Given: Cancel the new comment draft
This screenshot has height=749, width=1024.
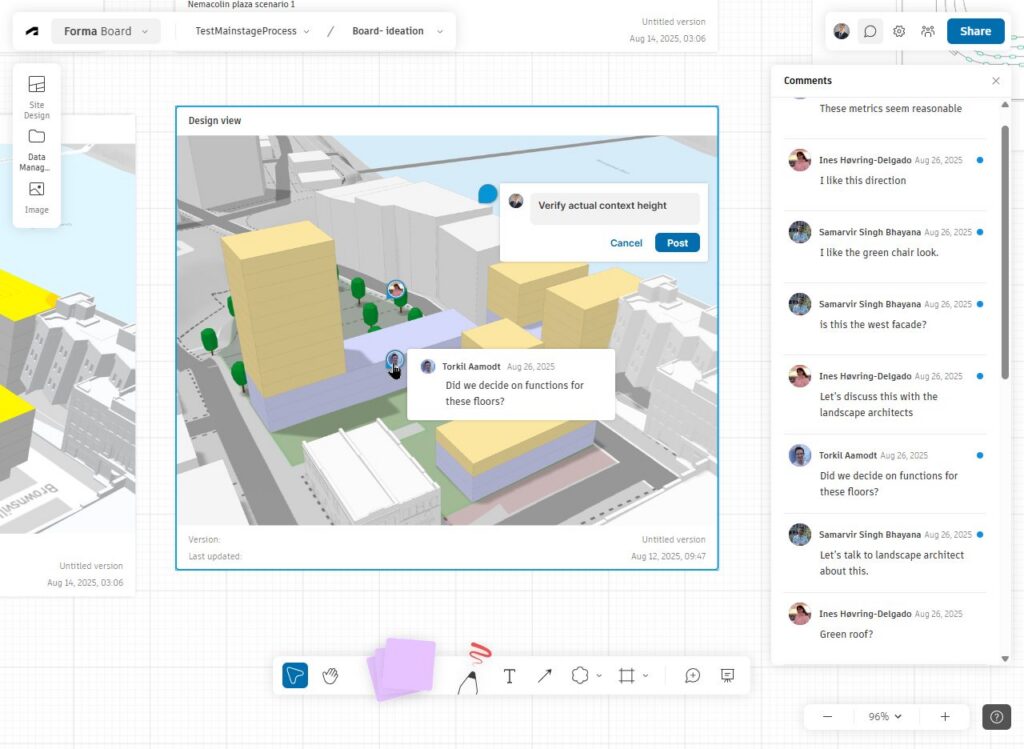Looking at the screenshot, I should (x=626, y=243).
